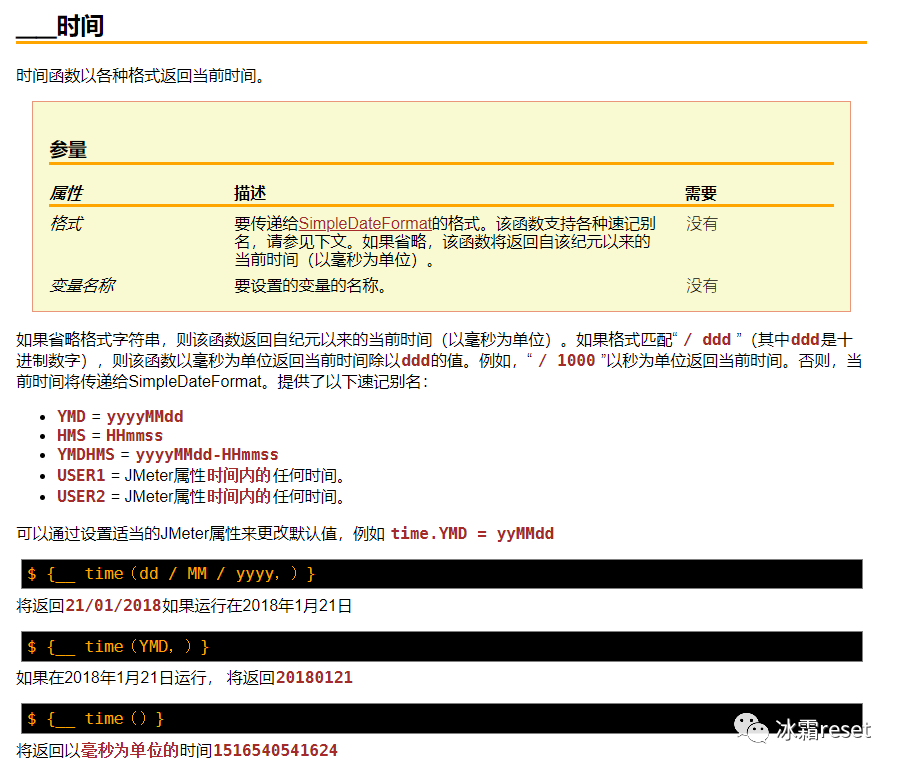Image resolution: width=900 pixels, height=770 pixels.
Task: Select the 需要 column header
Action: (701, 193)
